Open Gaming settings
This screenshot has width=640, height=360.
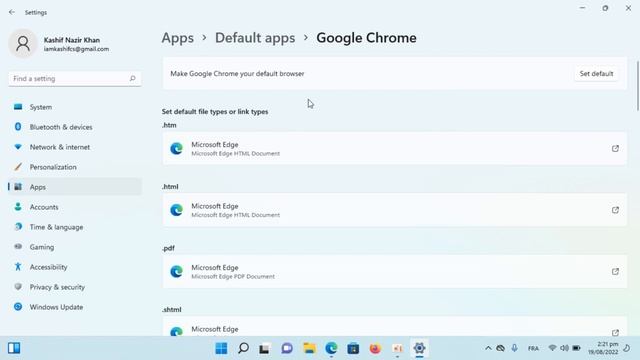click(75, 247)
